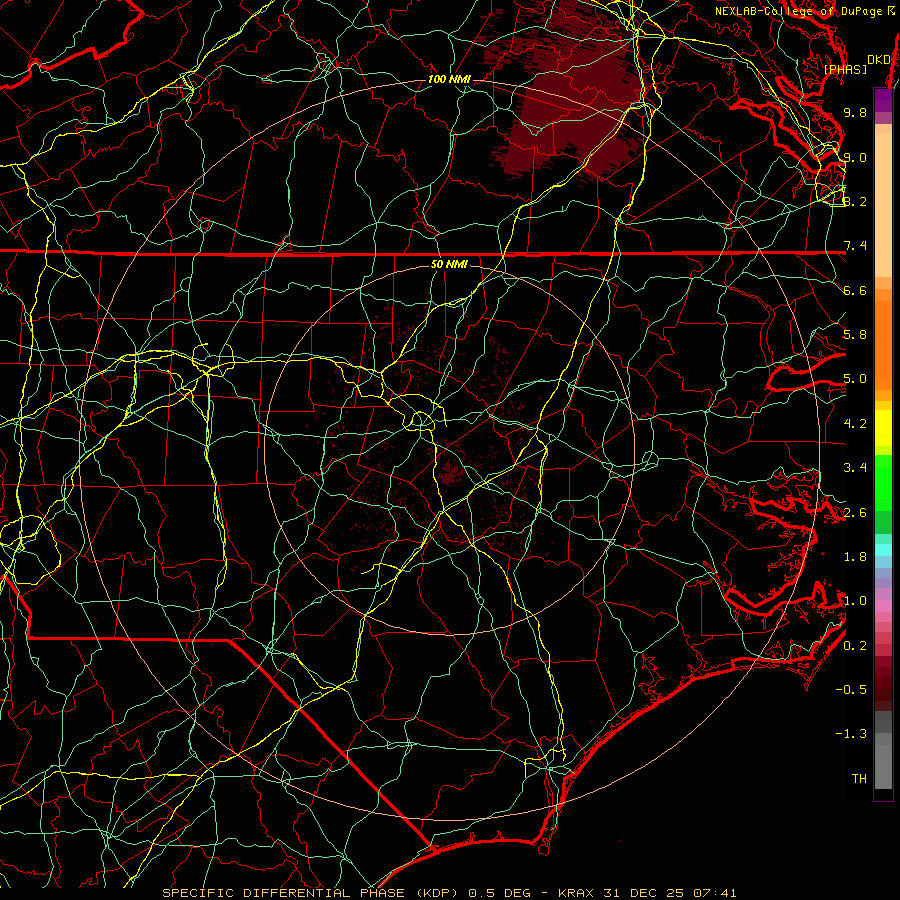Click the 100 NMI range ring label
This screenshot has width=900, height=900.
449,79
